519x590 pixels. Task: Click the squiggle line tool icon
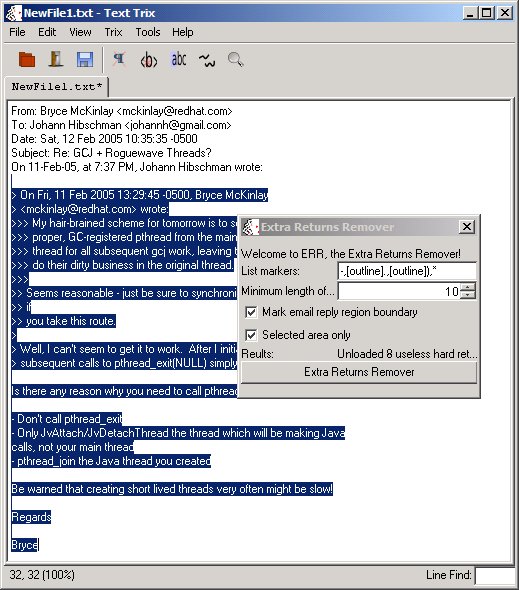coord(207,60)
